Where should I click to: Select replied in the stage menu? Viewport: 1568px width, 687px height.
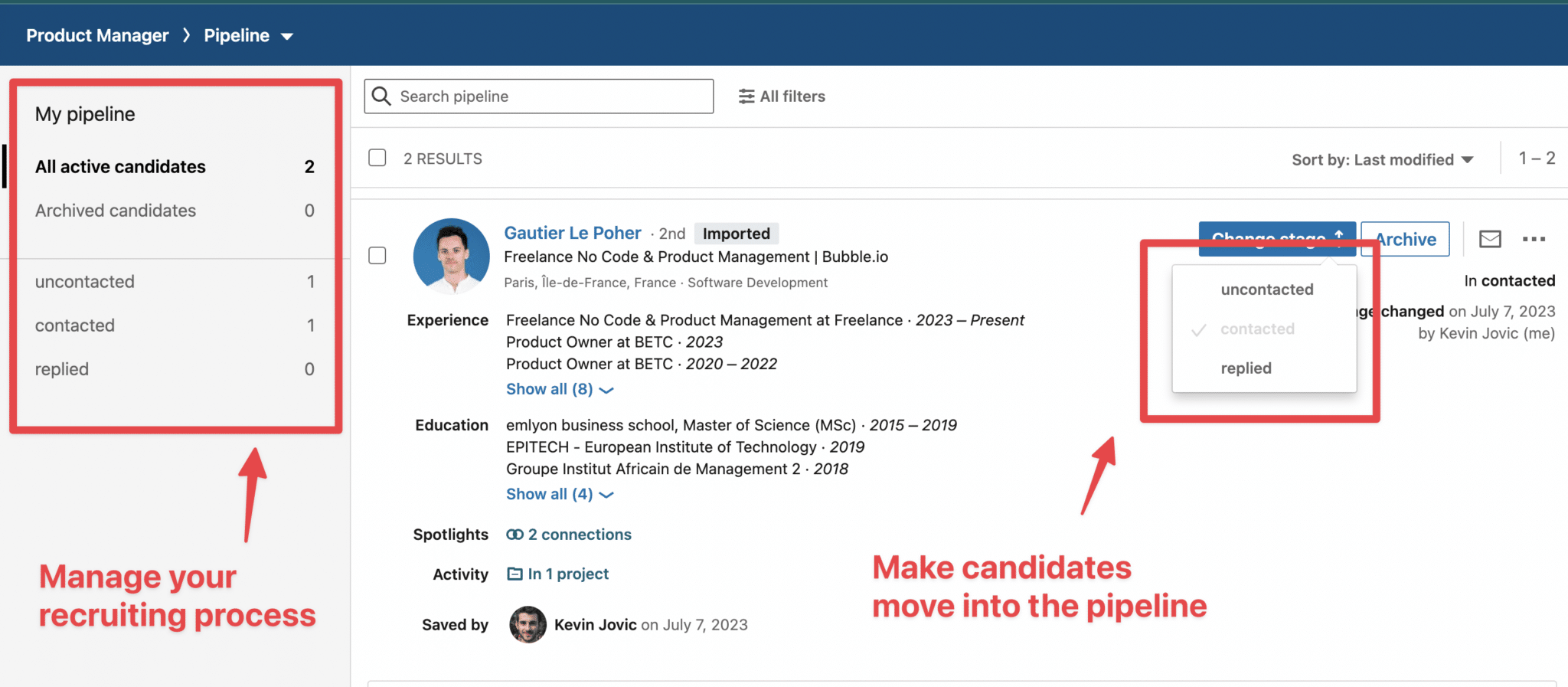1246,368
